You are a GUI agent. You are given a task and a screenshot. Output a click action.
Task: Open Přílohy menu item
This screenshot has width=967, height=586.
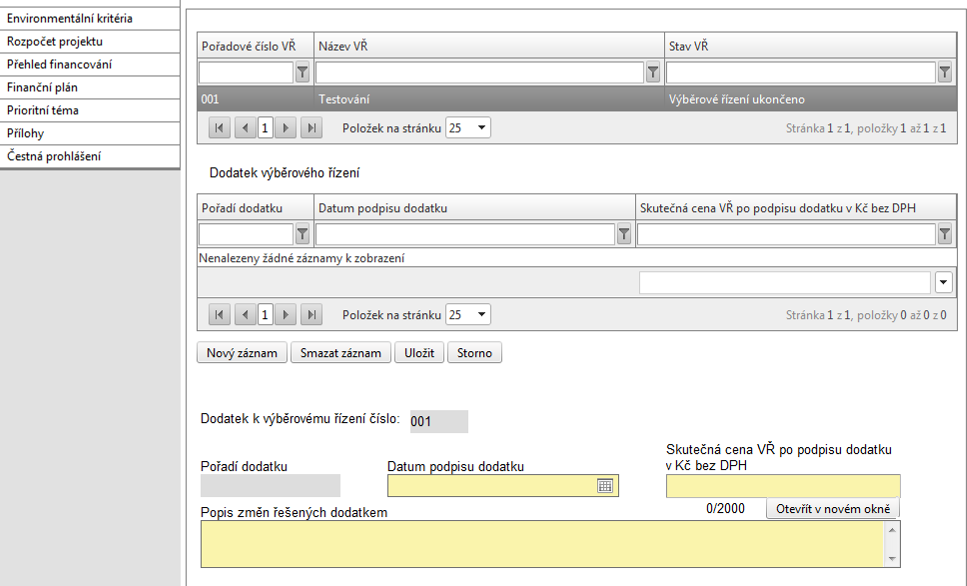tap(90, 133)
